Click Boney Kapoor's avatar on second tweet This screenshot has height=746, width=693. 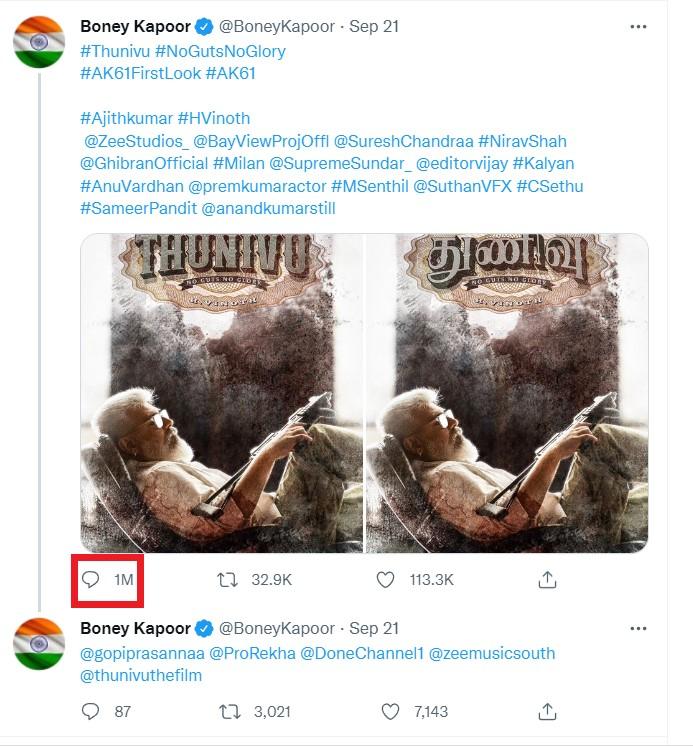[x=39, y=644]
